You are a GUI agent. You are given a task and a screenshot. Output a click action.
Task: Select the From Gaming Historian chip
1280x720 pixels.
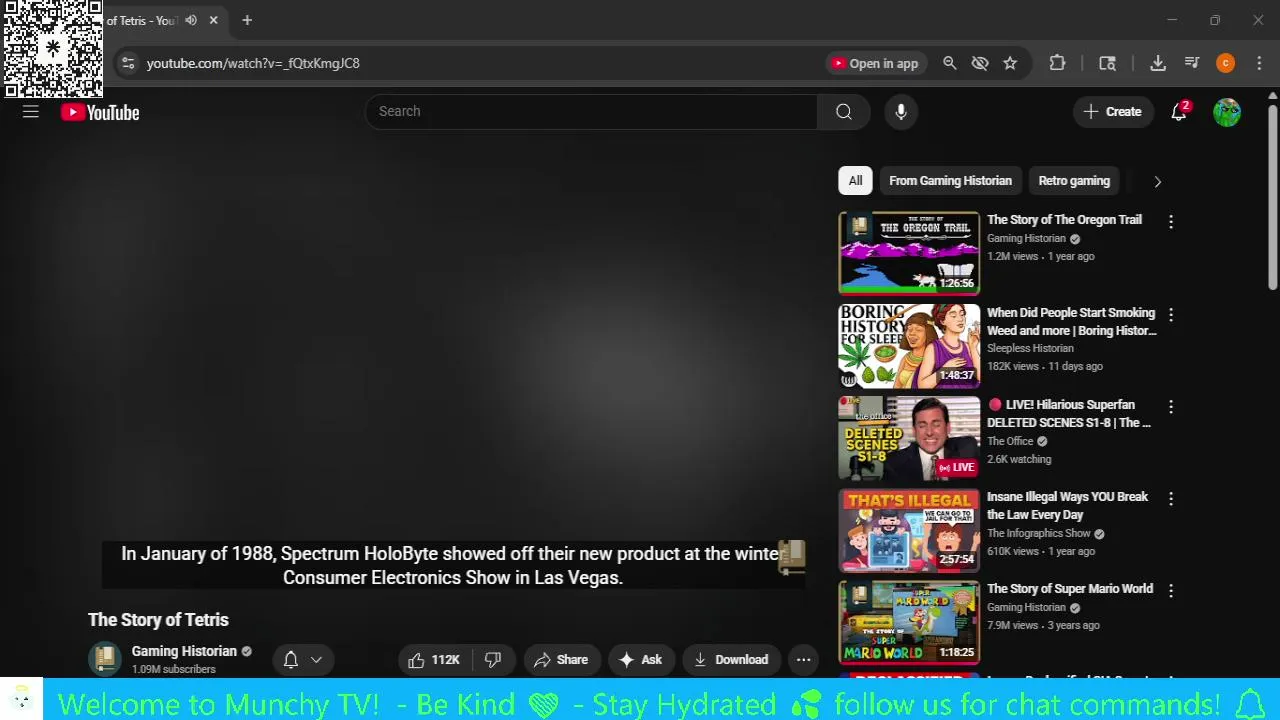950,181
